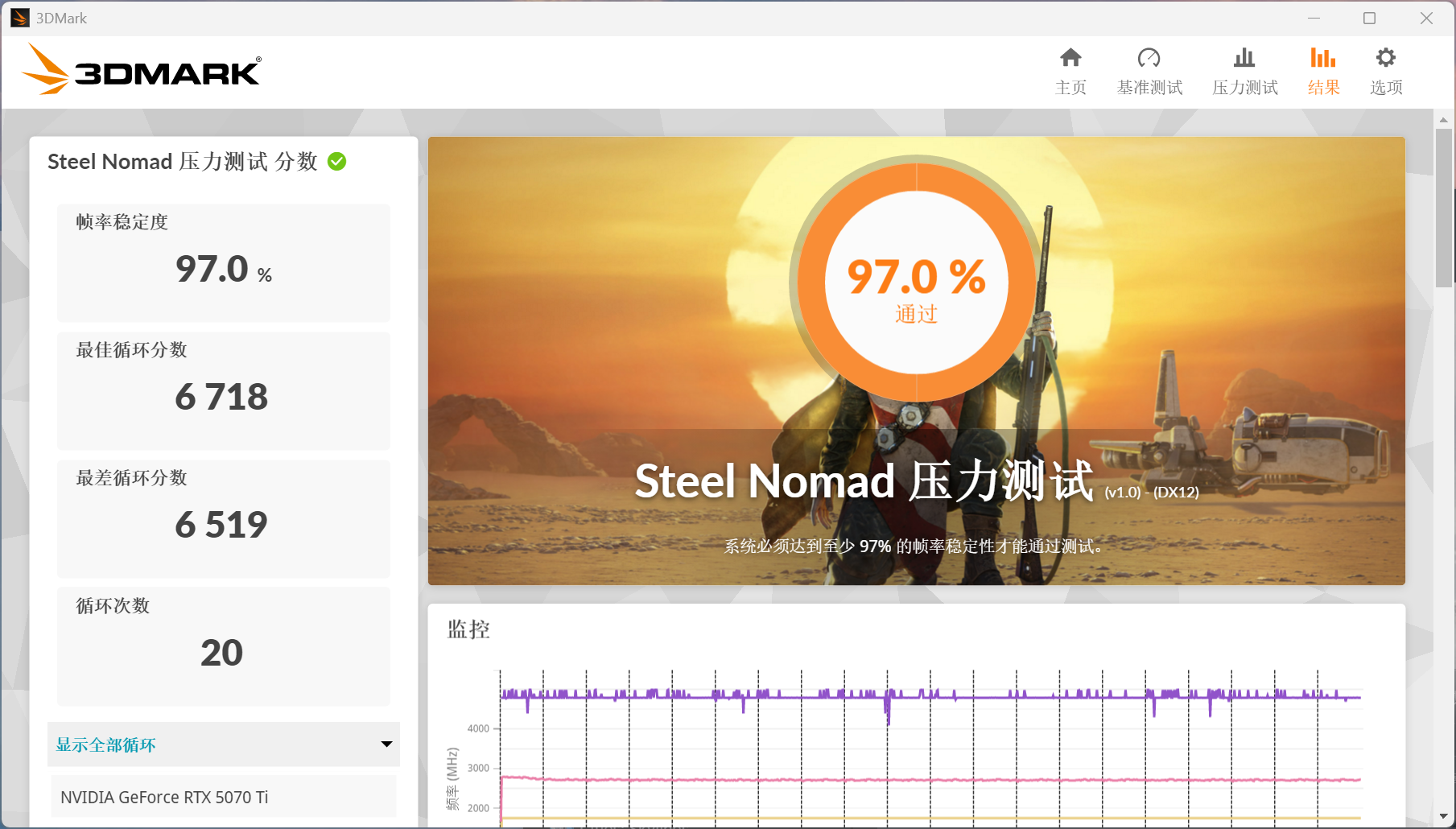The width and height of the screenshot is (1456, 829).
Task: Select the 选项 tab label
Action: point(1386,88)
